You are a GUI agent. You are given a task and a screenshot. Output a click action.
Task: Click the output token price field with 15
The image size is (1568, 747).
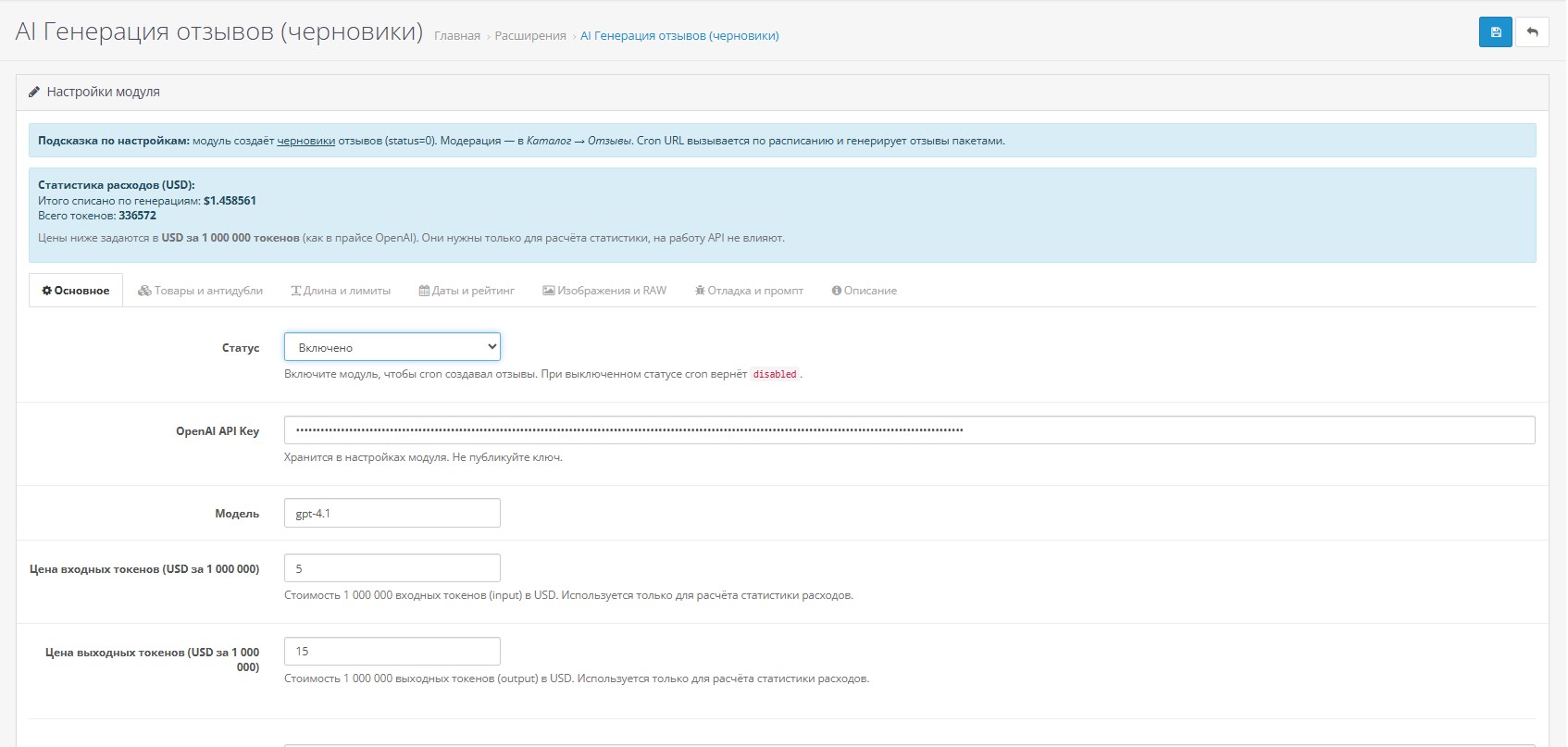[392, 651]
